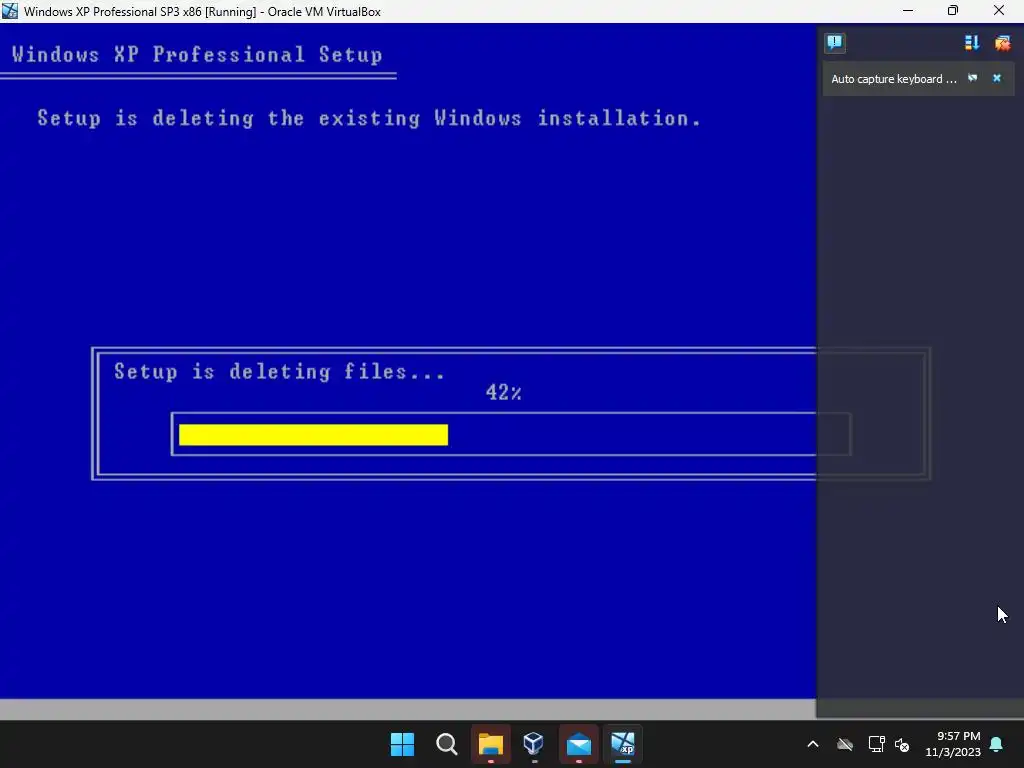Viewport: 1024px width, 768px height.
Task: Click the muted volume tray icon
Action: (x=903, y=744)
